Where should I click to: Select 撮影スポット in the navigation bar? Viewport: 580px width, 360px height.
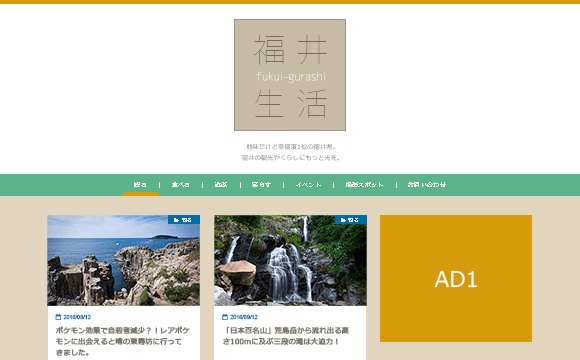[364, 185]
